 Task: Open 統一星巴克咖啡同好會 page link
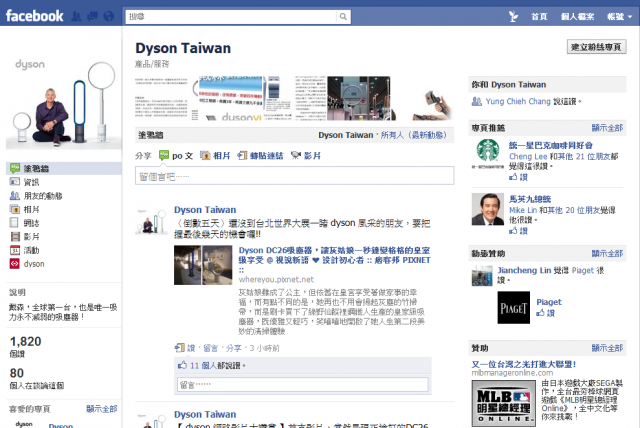pyautogui.click(x=551, y=145)
